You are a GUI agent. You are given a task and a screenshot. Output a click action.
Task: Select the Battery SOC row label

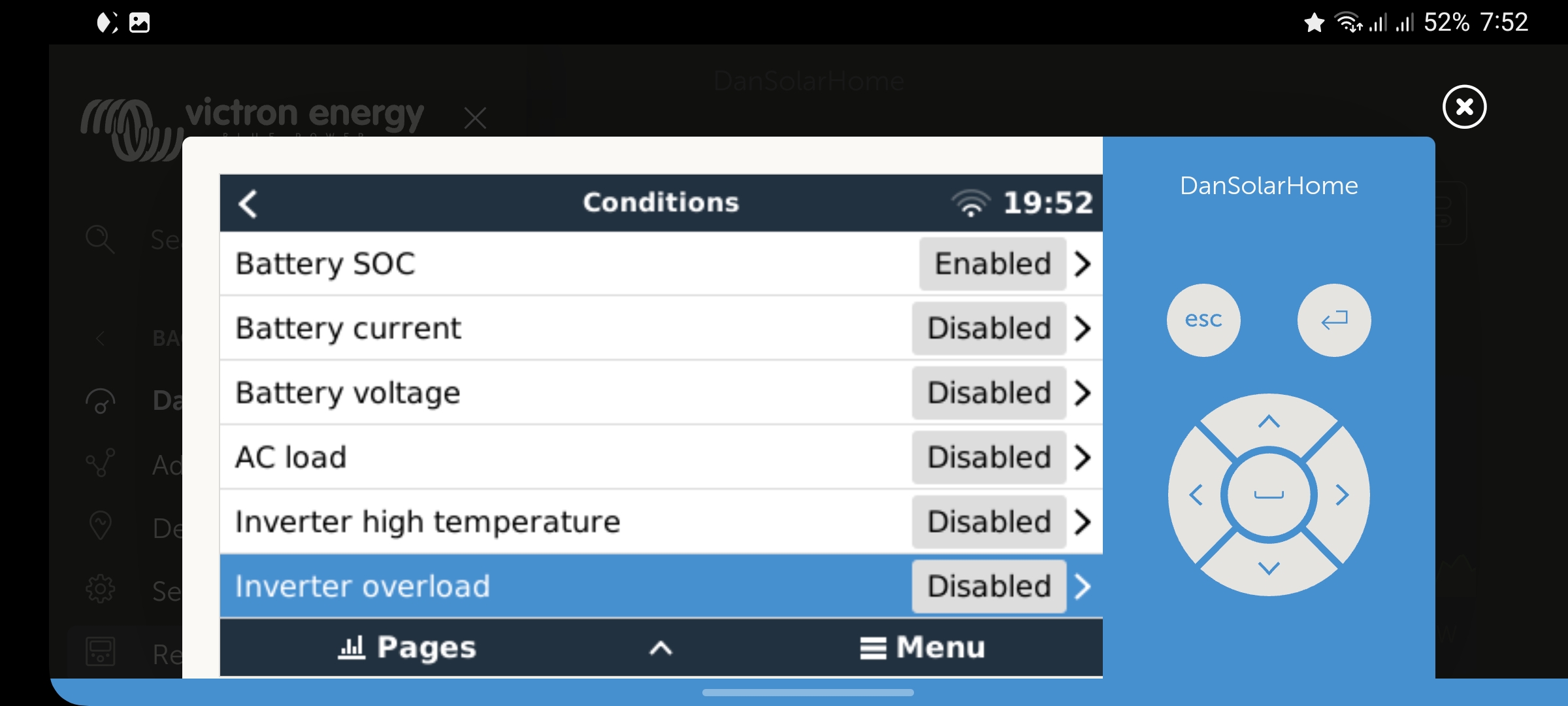tap(325, 264)
